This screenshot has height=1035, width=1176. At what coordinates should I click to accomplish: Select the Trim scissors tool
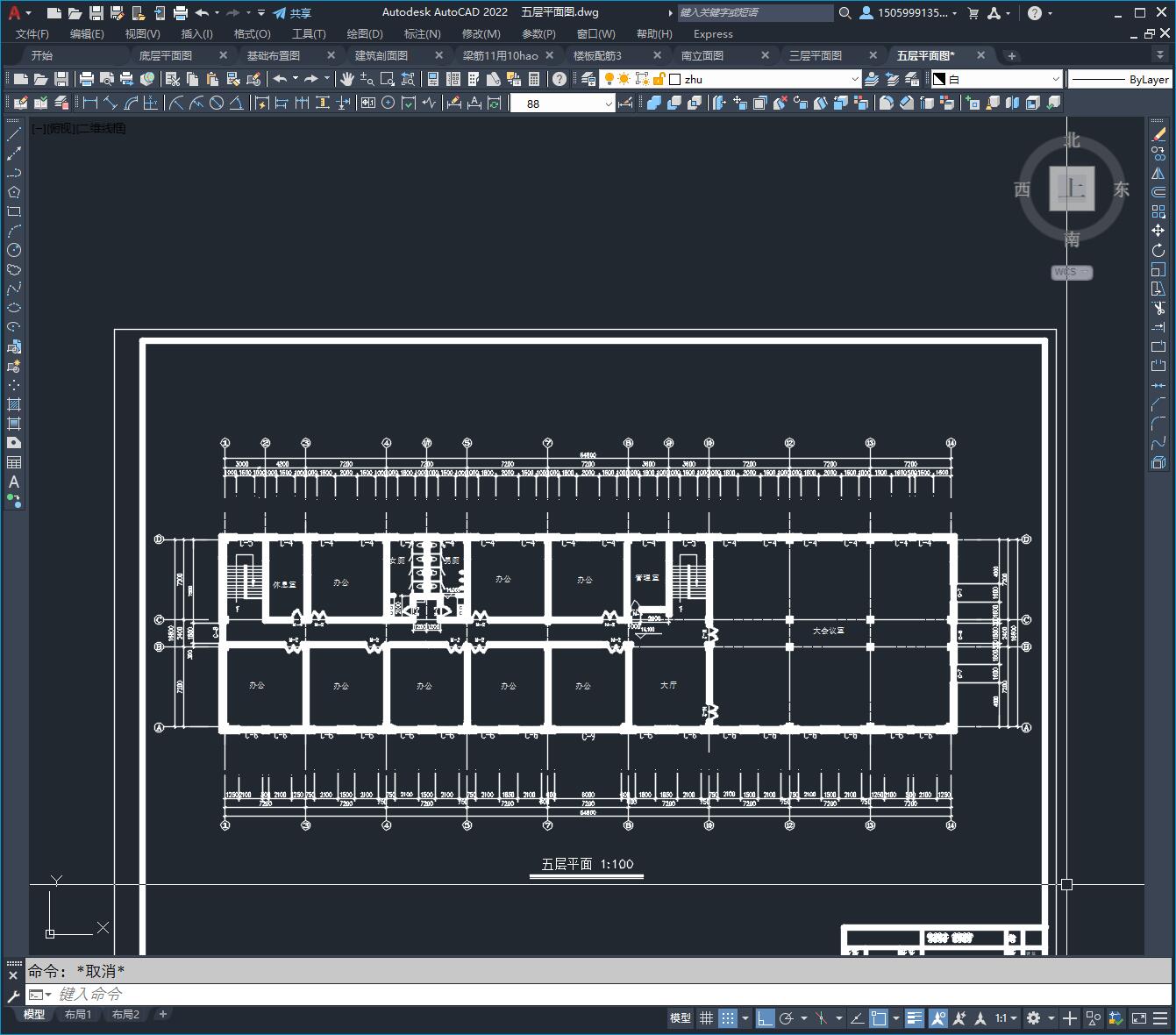coord(1158,308)
